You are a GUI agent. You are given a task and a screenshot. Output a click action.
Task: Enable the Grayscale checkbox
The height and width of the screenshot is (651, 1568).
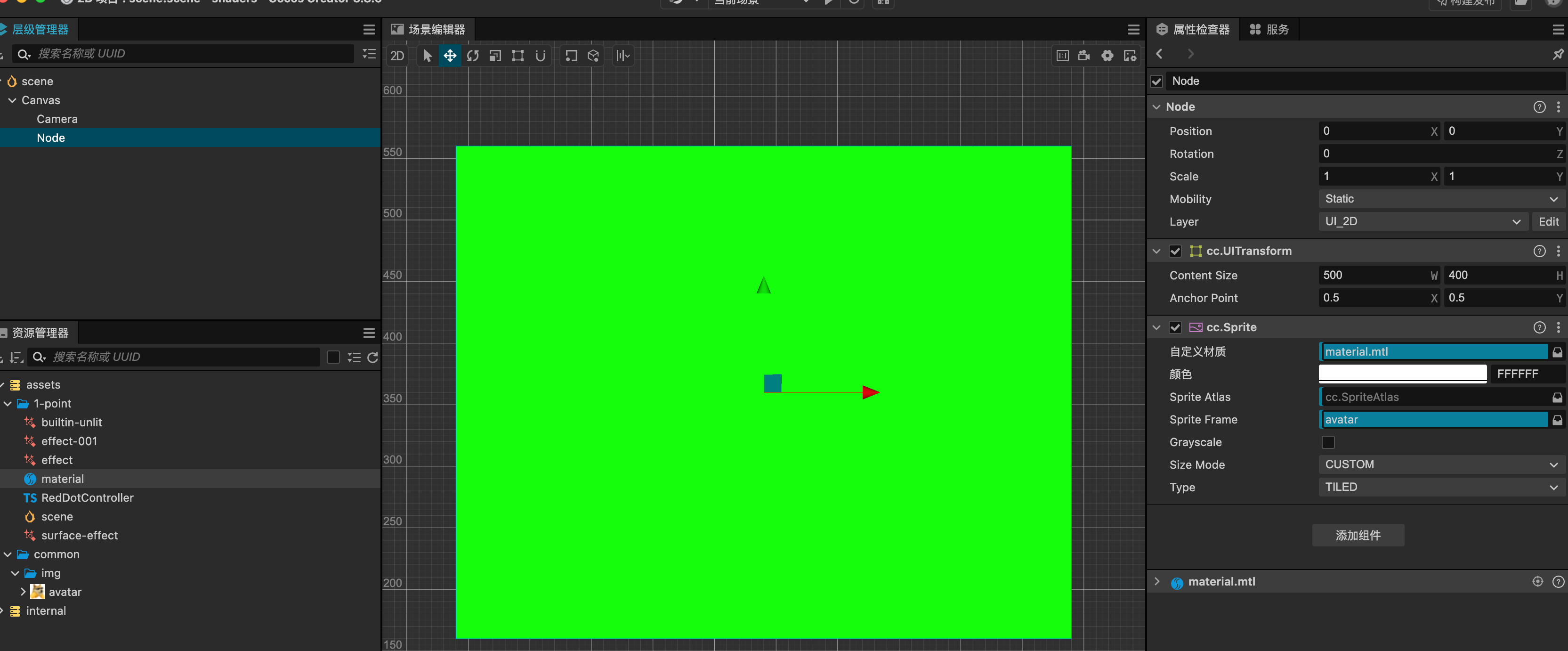[x=1328, y=442]
